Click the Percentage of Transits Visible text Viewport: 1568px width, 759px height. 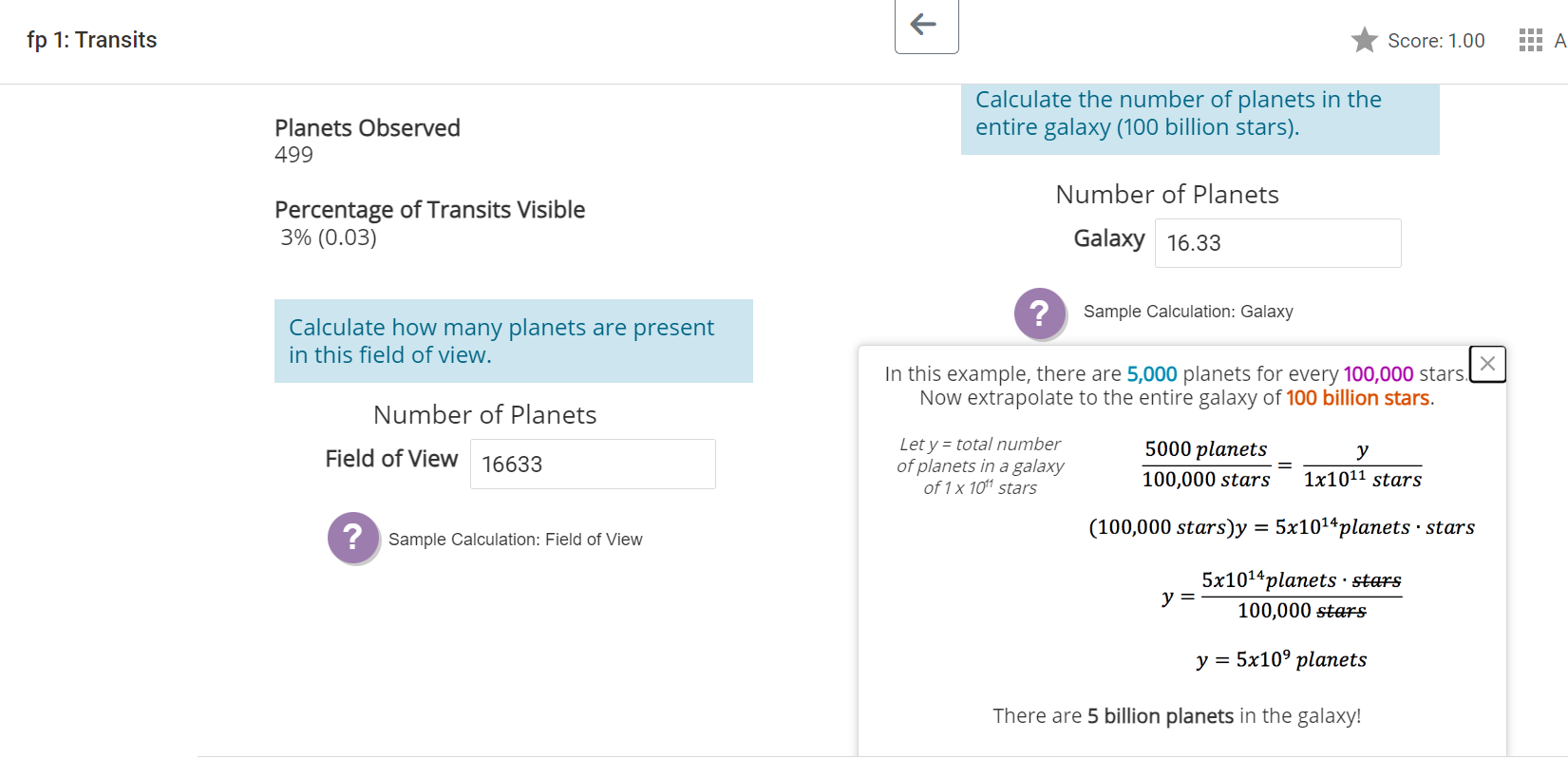428,210
